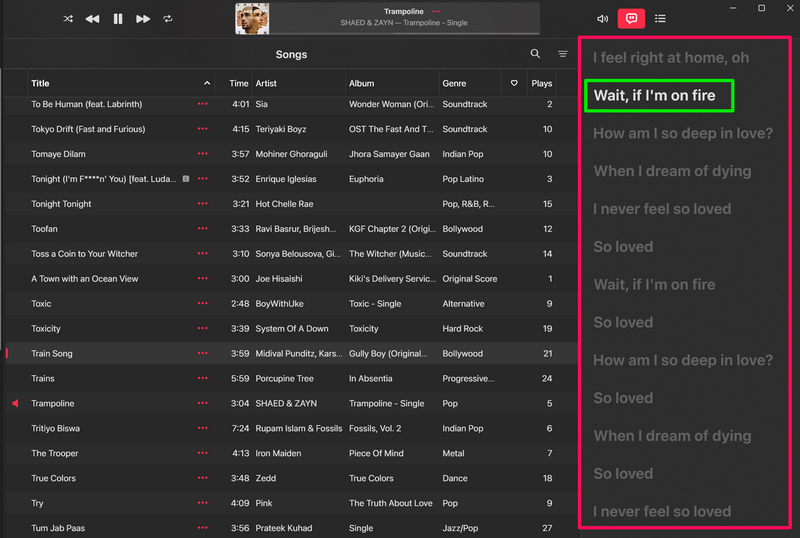This screenshot has width=800, height=538.
Task: Click genre Hard Rock
Action: (x=462, y=328)
